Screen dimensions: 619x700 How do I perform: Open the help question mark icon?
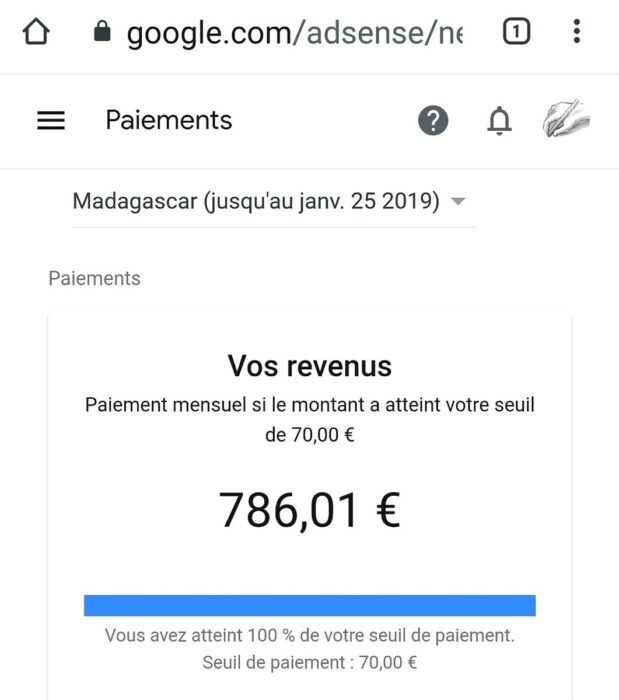(x=433, y=121)
